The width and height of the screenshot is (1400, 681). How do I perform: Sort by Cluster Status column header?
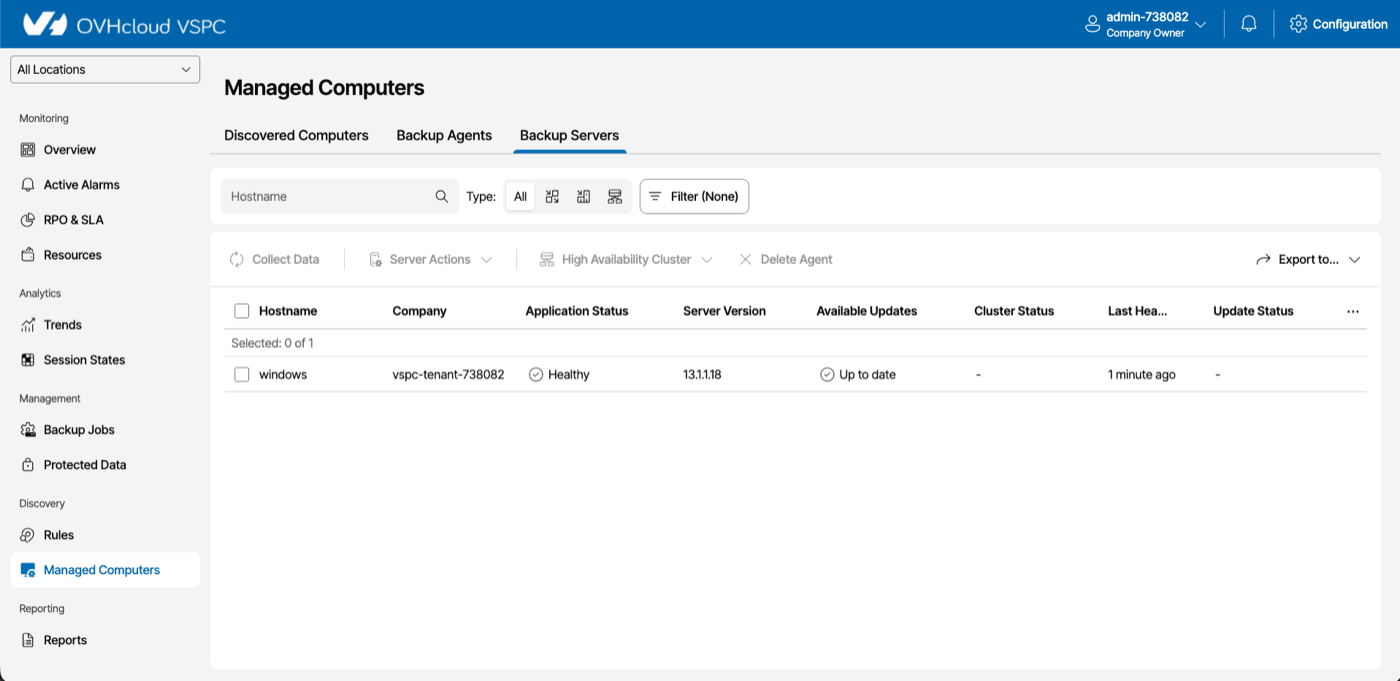tap(1014, 311)
